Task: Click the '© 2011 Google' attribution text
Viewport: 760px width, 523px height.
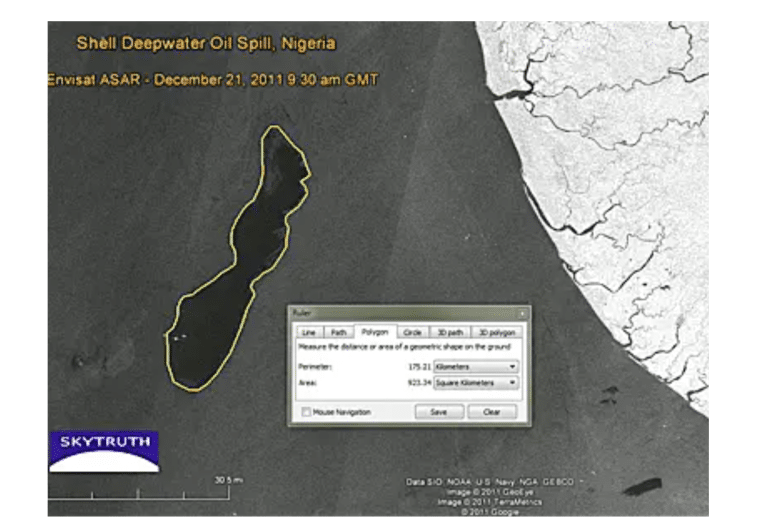Action: click(490, 512)
